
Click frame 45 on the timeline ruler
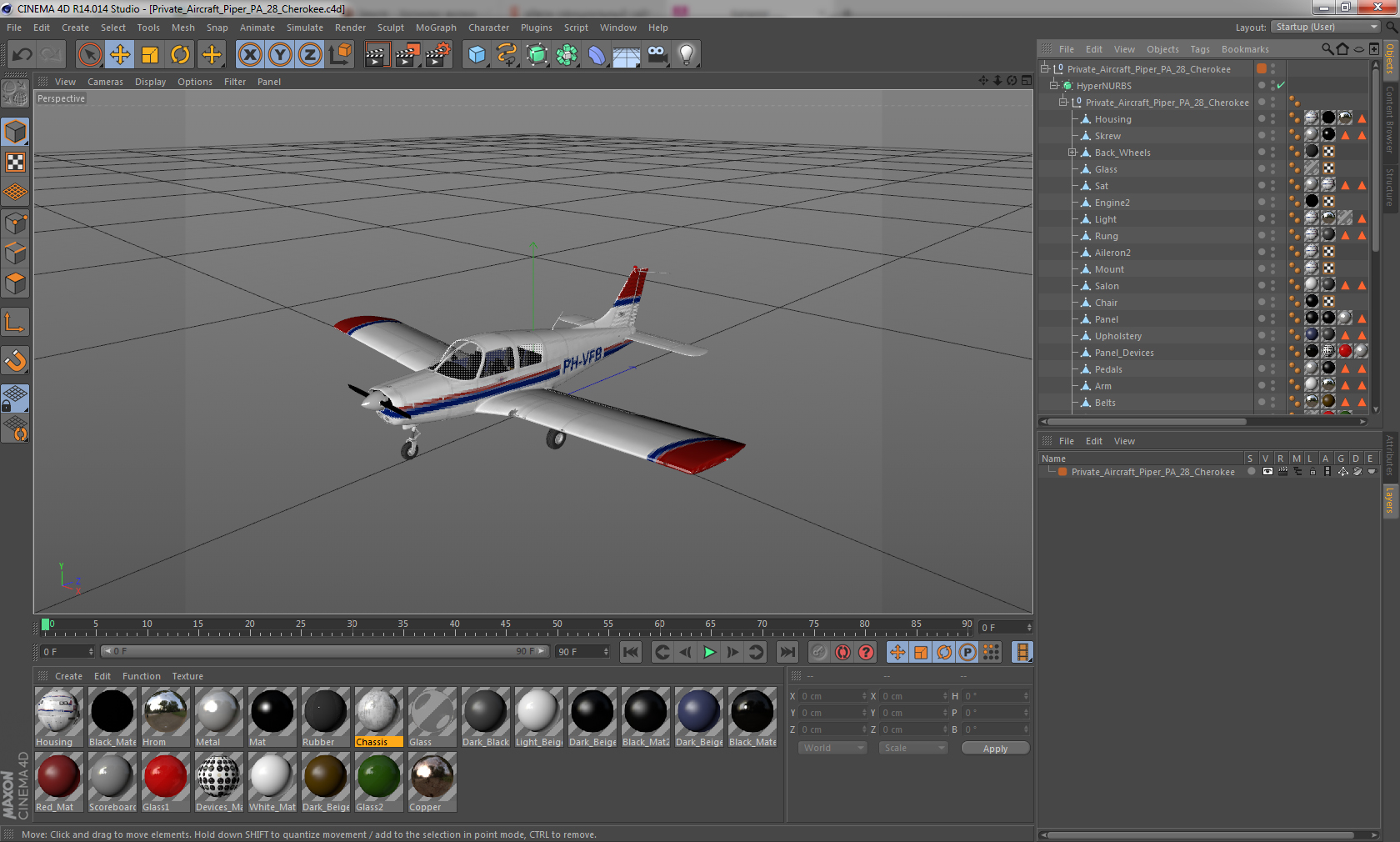tap(506, 625)
